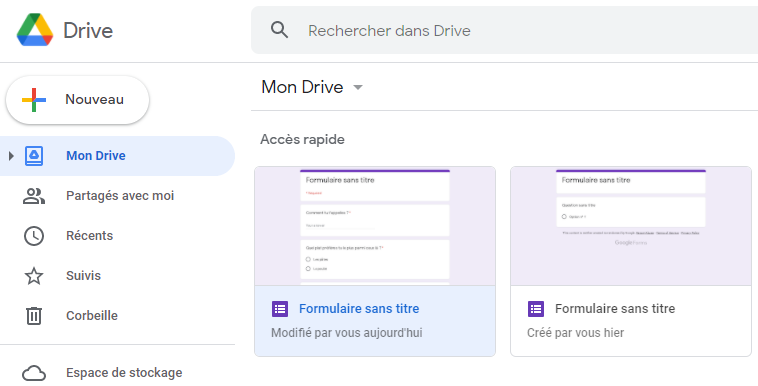Screen dimensions: 758x386
Task: Click the Google Drive logo icon
Action: pyautogui.click(x=35, y=30)
